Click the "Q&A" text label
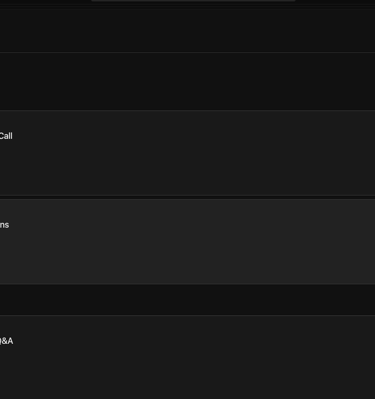Image resolution: width=375 pixels, height=399 pixels. coord(6,341)
